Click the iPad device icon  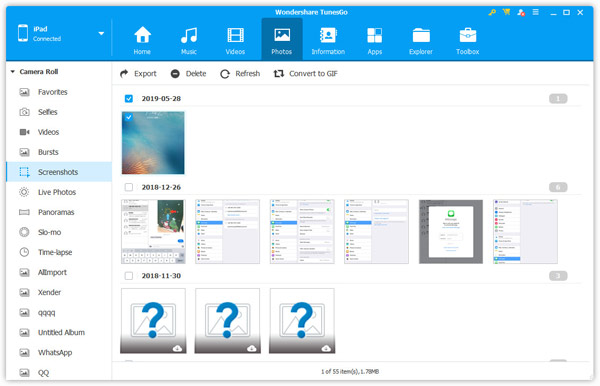click(23, 33)
